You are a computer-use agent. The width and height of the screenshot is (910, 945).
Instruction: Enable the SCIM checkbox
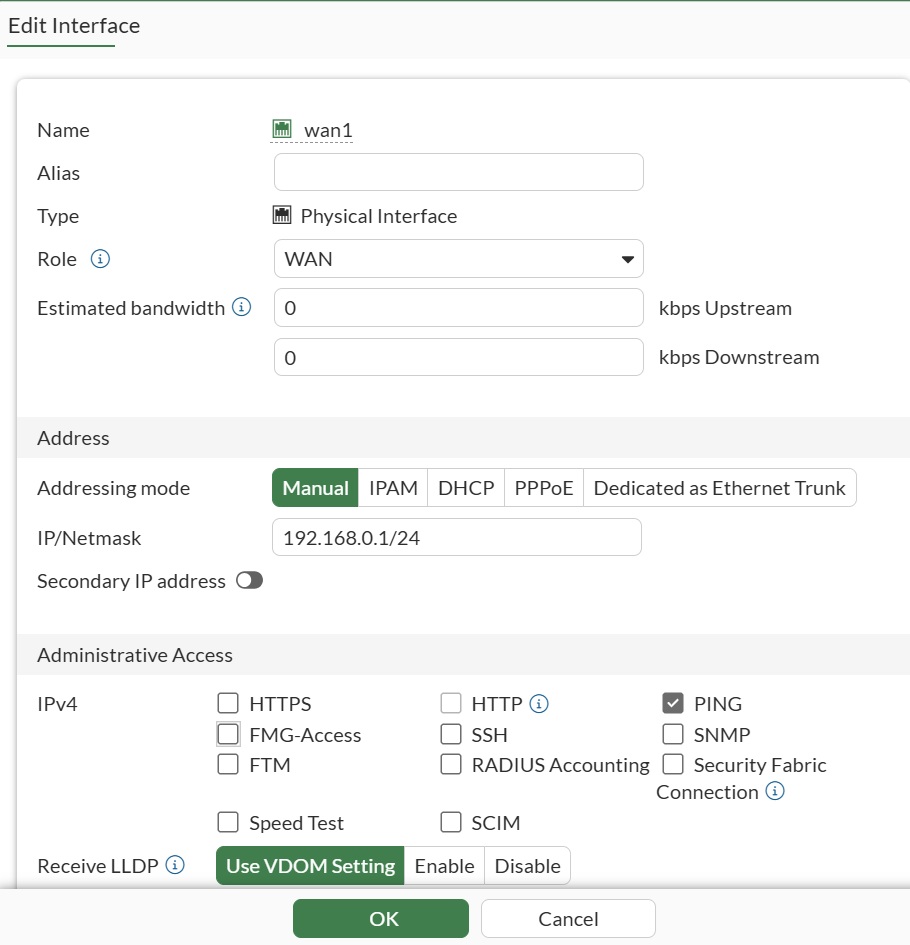click(451, 822)
